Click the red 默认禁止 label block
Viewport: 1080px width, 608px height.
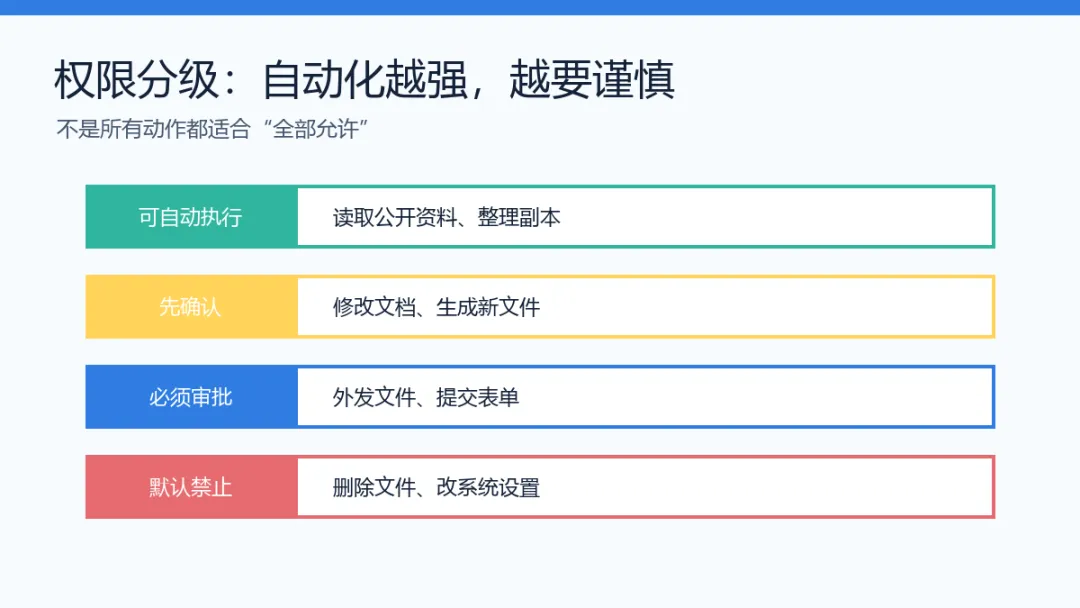191,487
